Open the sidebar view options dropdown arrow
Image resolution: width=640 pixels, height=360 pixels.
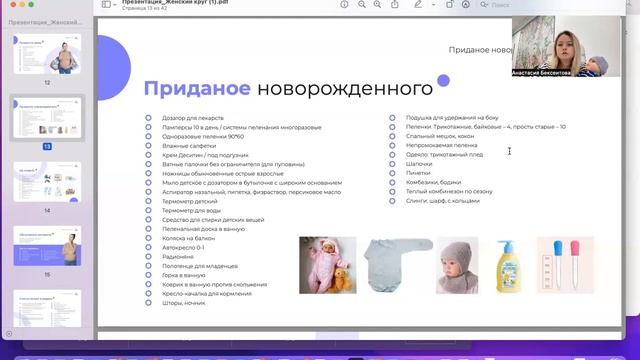(115, 5)
